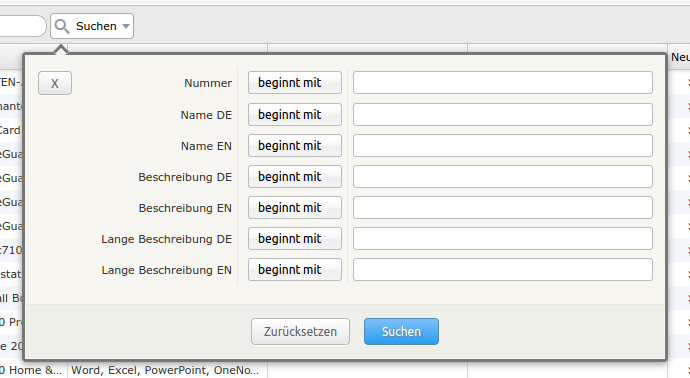Change the Lange Beschreibung EN match operator
The height and width of the screenshot is (378, 690).
click(295, 270)
